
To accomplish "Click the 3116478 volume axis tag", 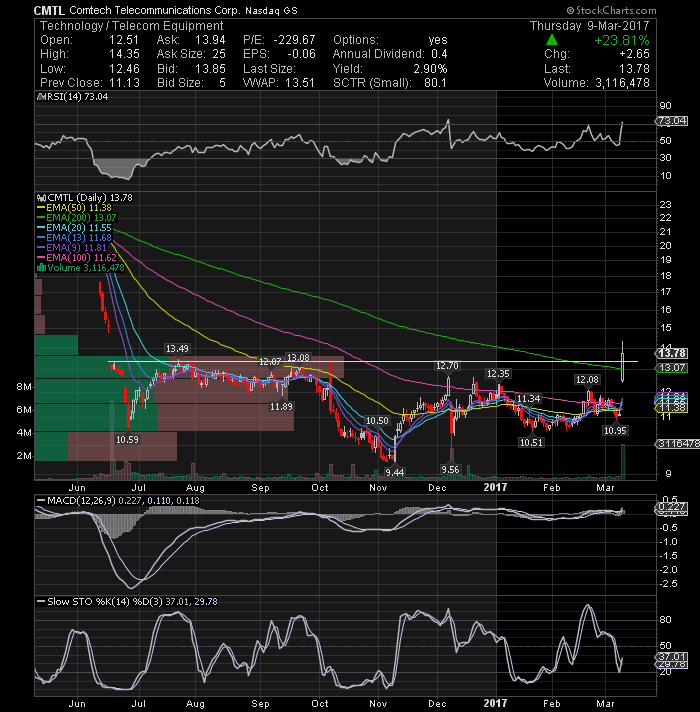I will click(677, 444).
